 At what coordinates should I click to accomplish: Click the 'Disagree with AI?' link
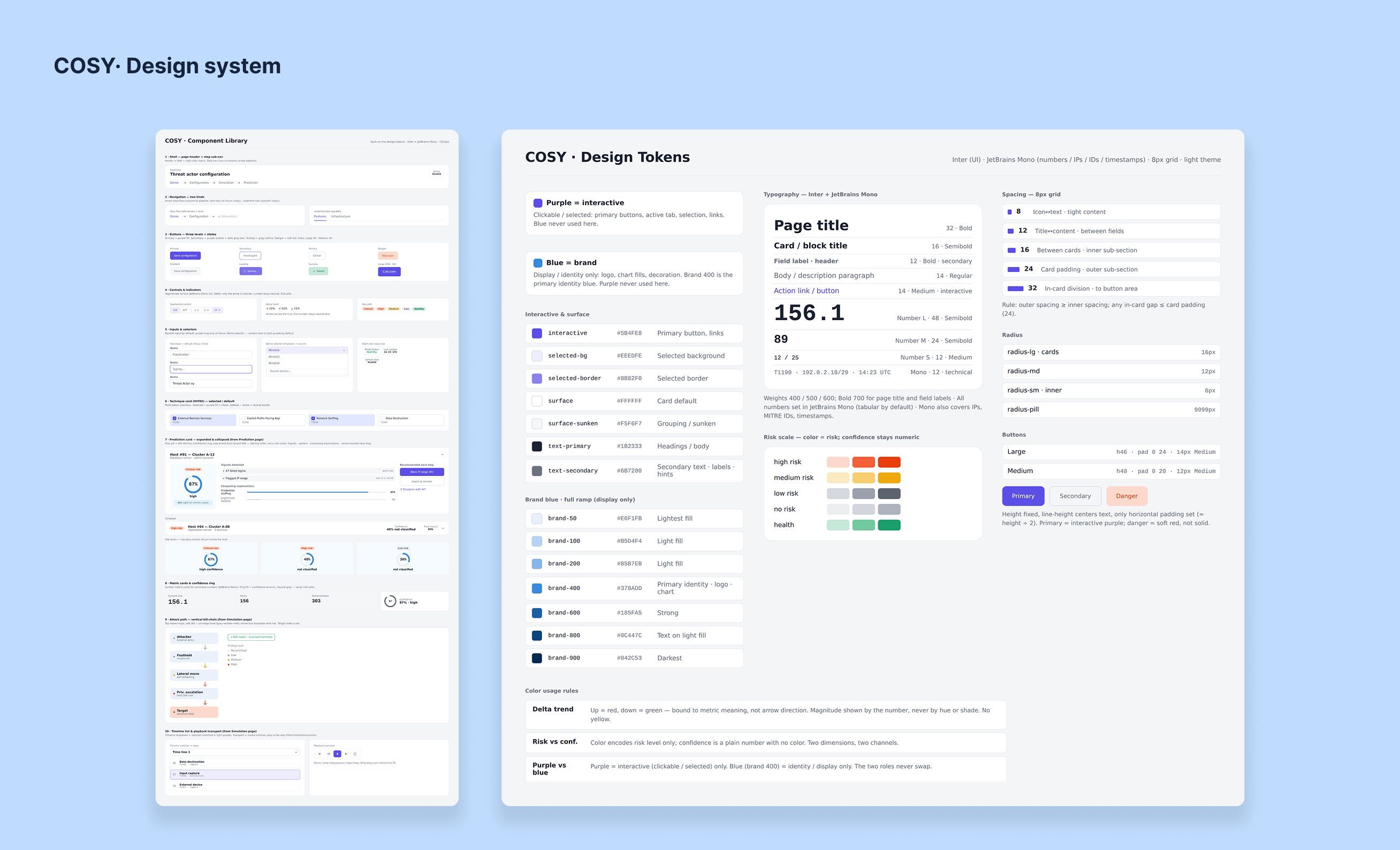click(x=413, y=490)
